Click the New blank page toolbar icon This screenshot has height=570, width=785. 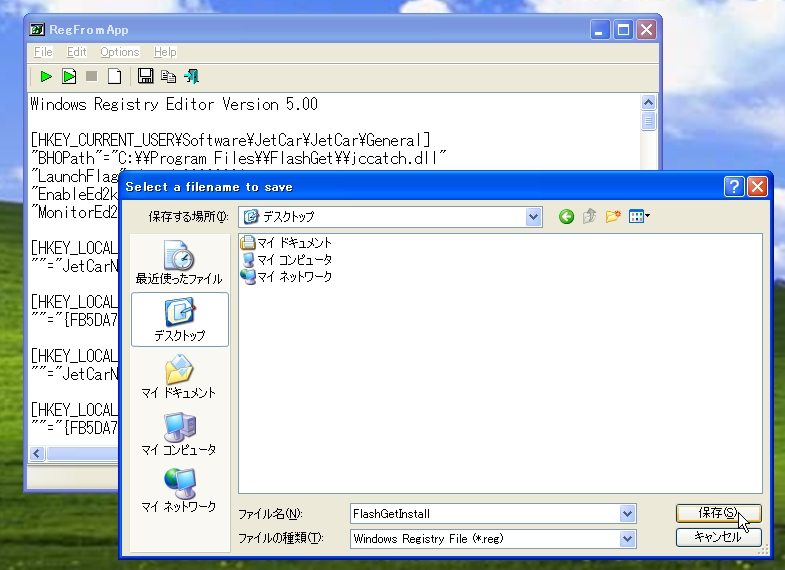pos(115,77)
